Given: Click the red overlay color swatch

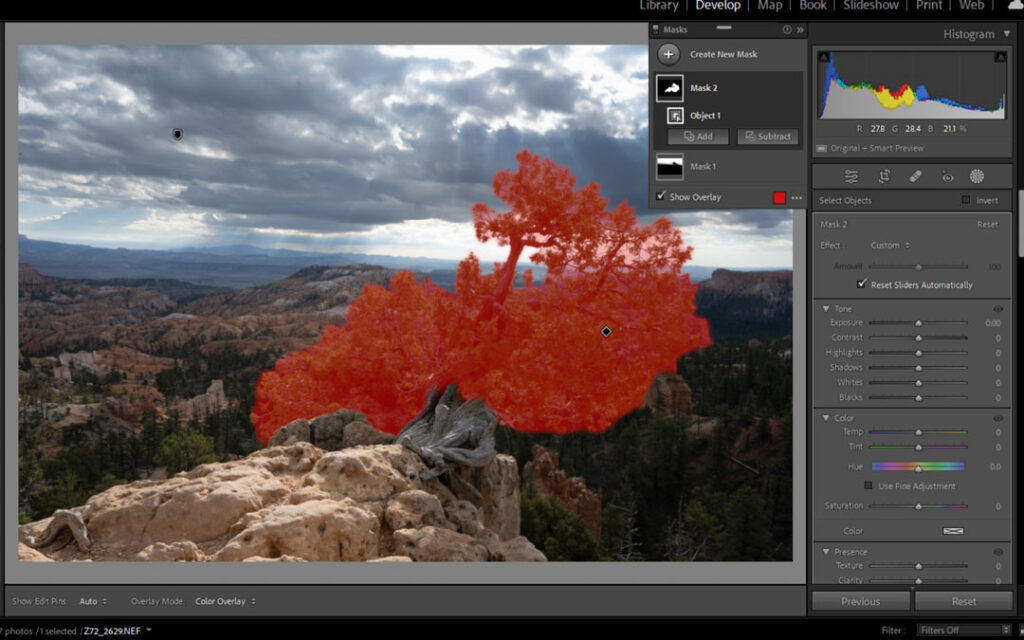Looking at the screenshot, I should [779, 197].
